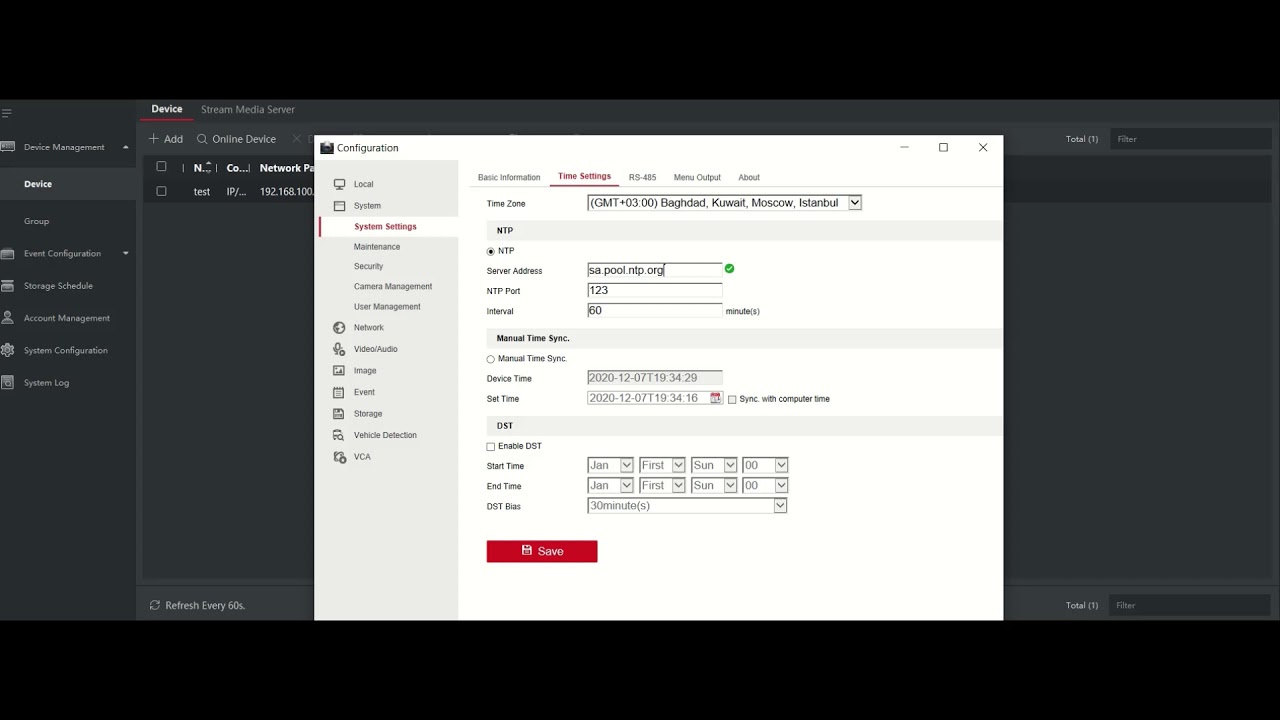This screenshot has height=720, width=1280.
Task: Switch to the RS-485 tab
Action: [642, 177]
